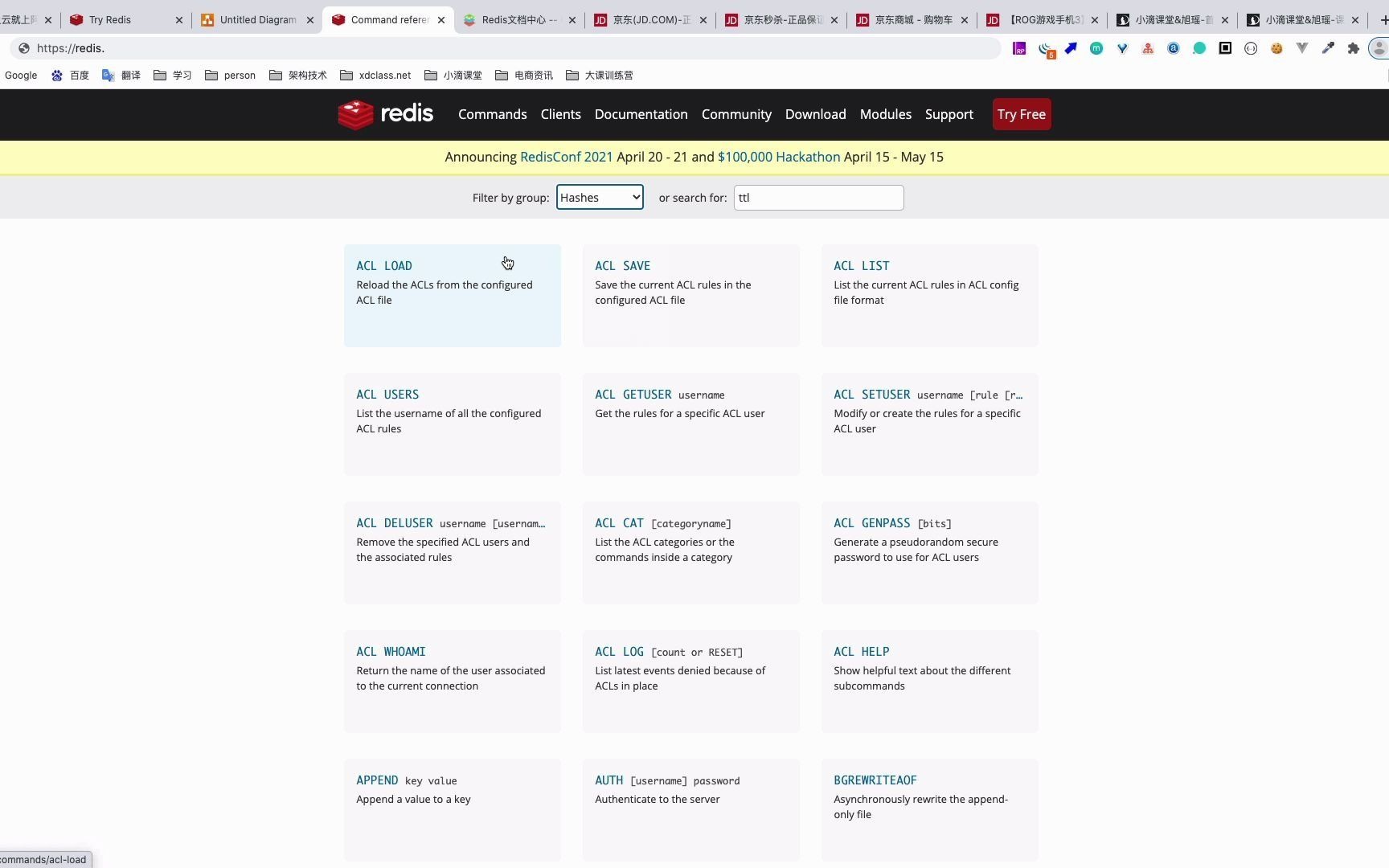This screenshot has width=1389, height=868.
Task: Open the Filter by group dropdown
Action: click(x=600, y=198)
